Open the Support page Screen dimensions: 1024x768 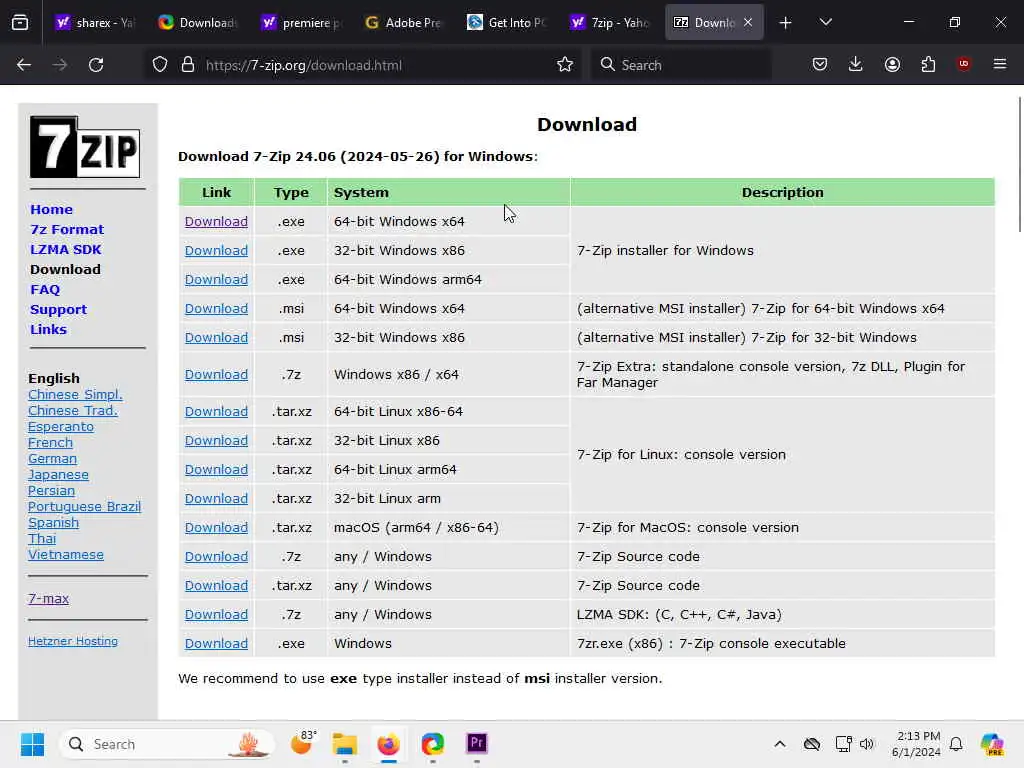(59, 310)
